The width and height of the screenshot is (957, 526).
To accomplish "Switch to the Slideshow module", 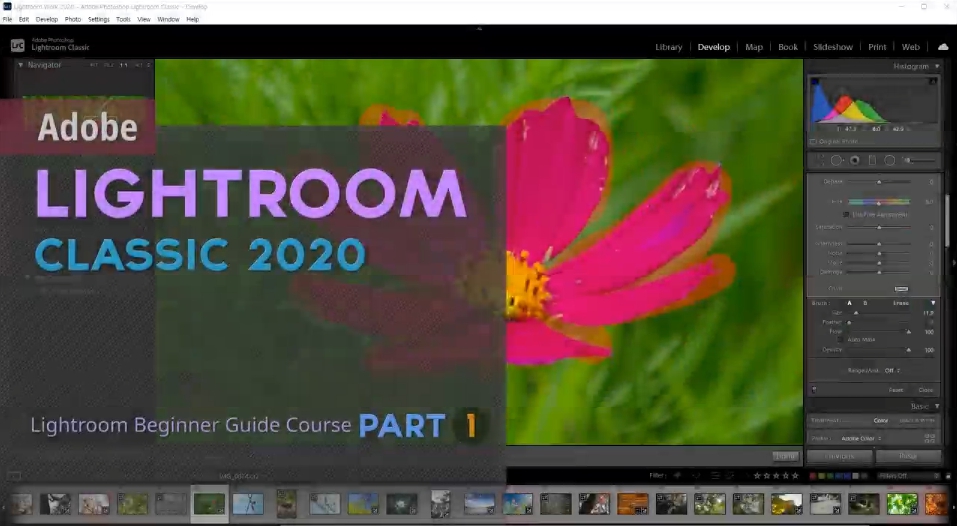I will click(832, 47).
